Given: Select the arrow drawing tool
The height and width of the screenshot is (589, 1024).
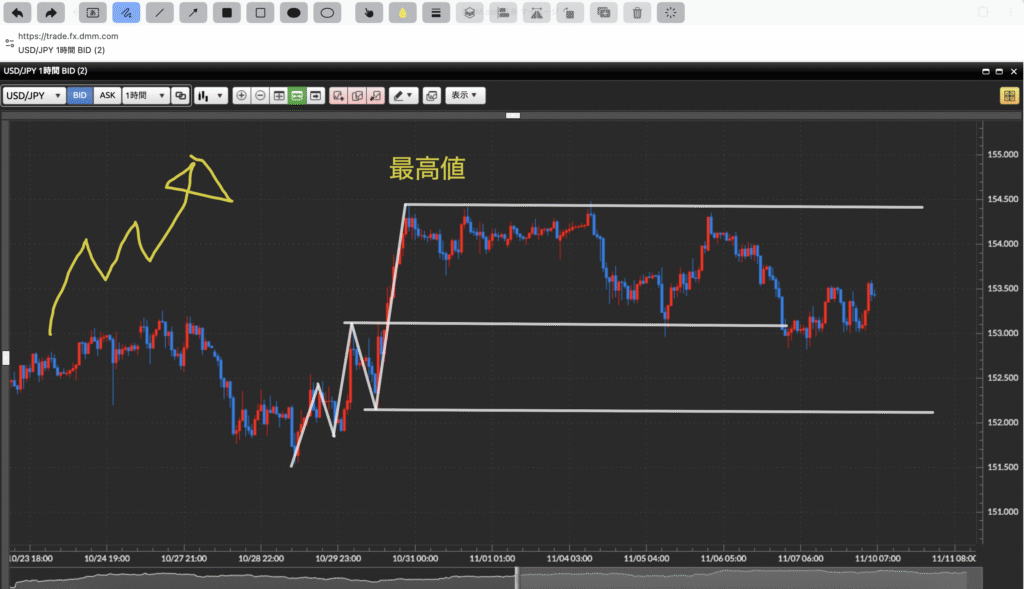Looking at the screenshot, I should coord(193,13).
